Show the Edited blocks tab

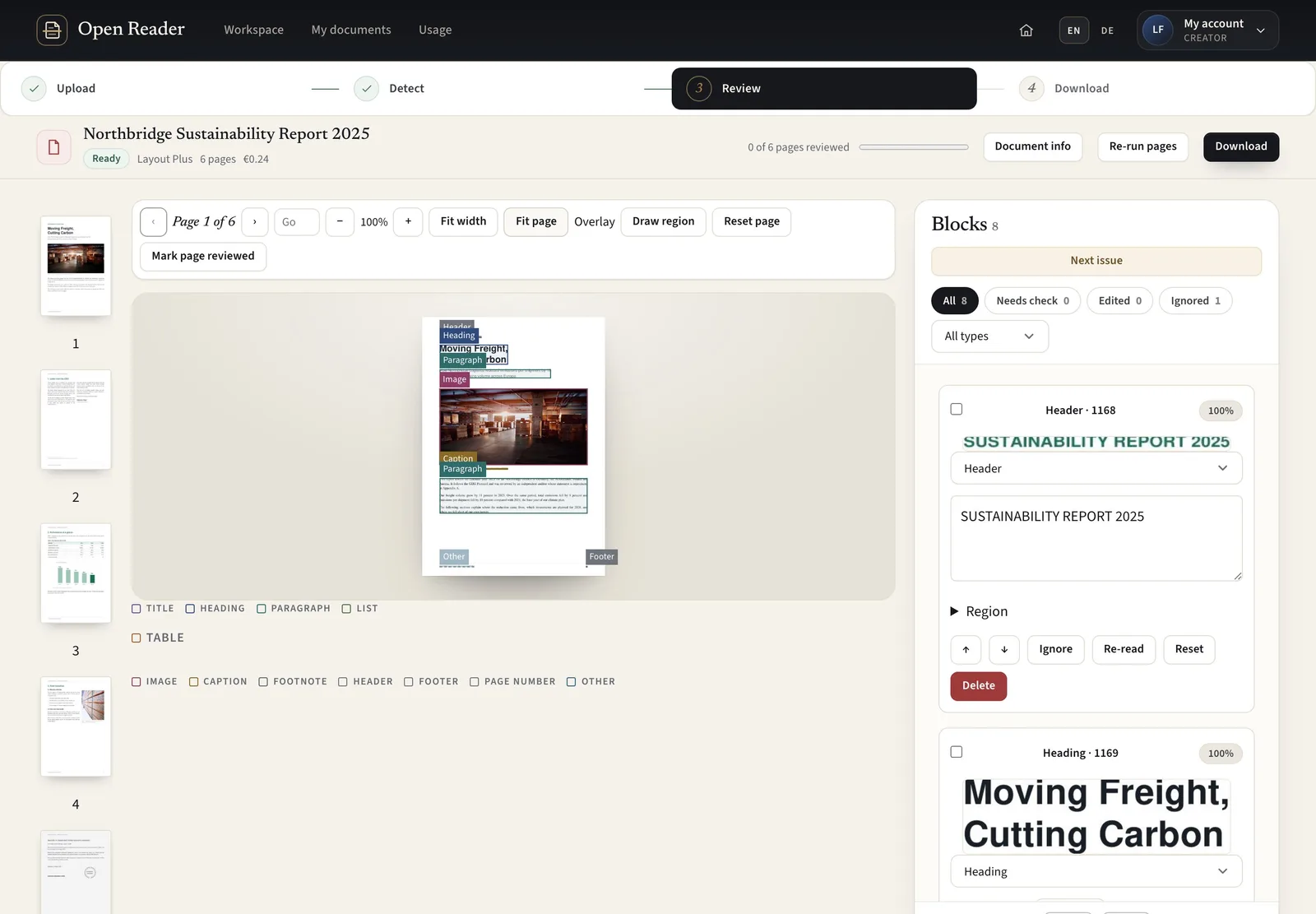1119,301
